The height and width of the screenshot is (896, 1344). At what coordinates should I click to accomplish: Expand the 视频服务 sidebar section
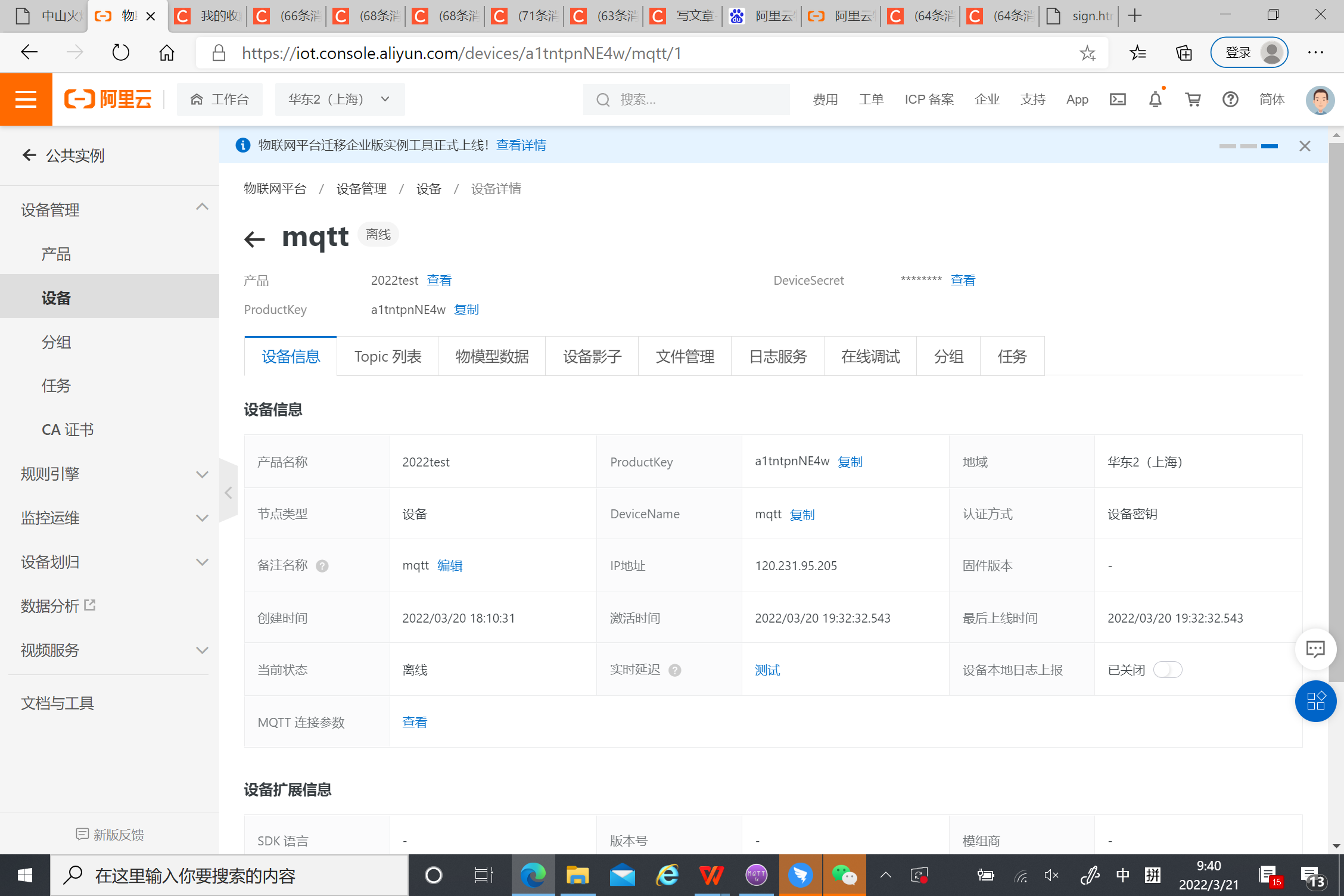pyautogui.click(x=202, y=651)
